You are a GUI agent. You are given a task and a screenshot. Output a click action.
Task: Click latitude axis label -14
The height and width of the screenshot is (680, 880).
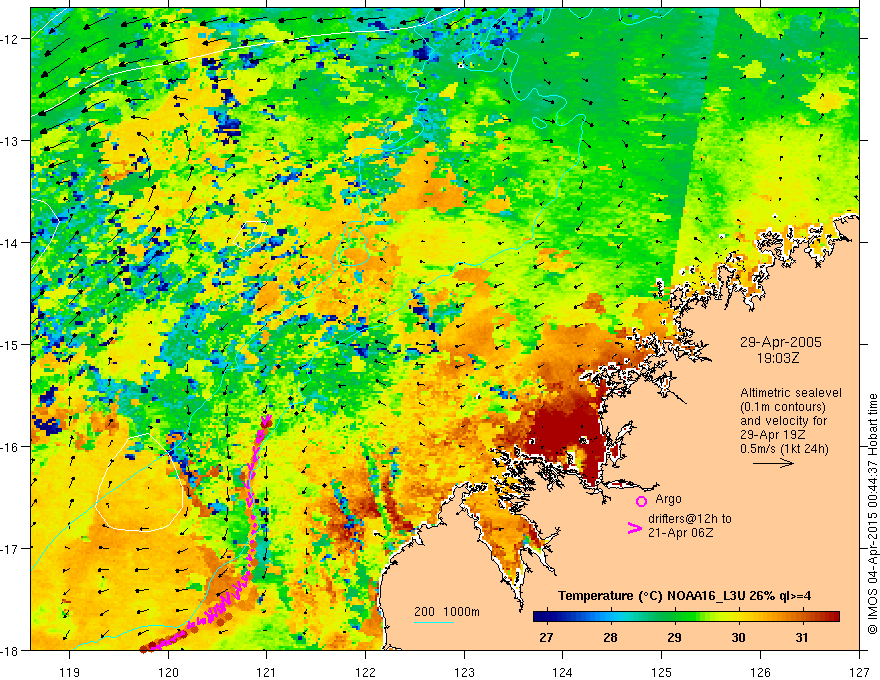click(10, 243)
